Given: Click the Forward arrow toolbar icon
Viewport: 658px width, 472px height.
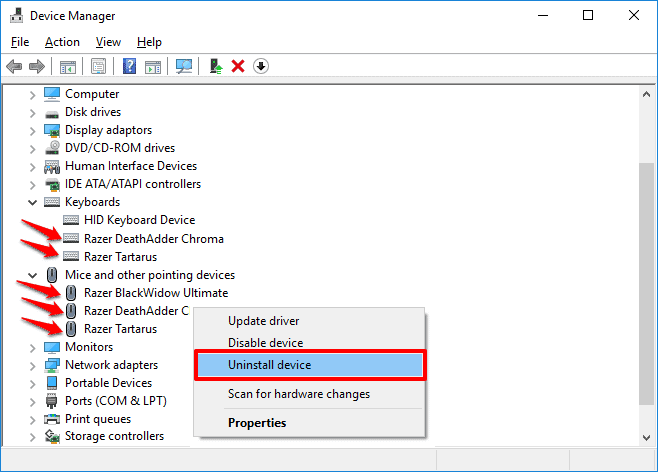Looking at the screenshot, I should pyautogui.click(x=37, y=66).
